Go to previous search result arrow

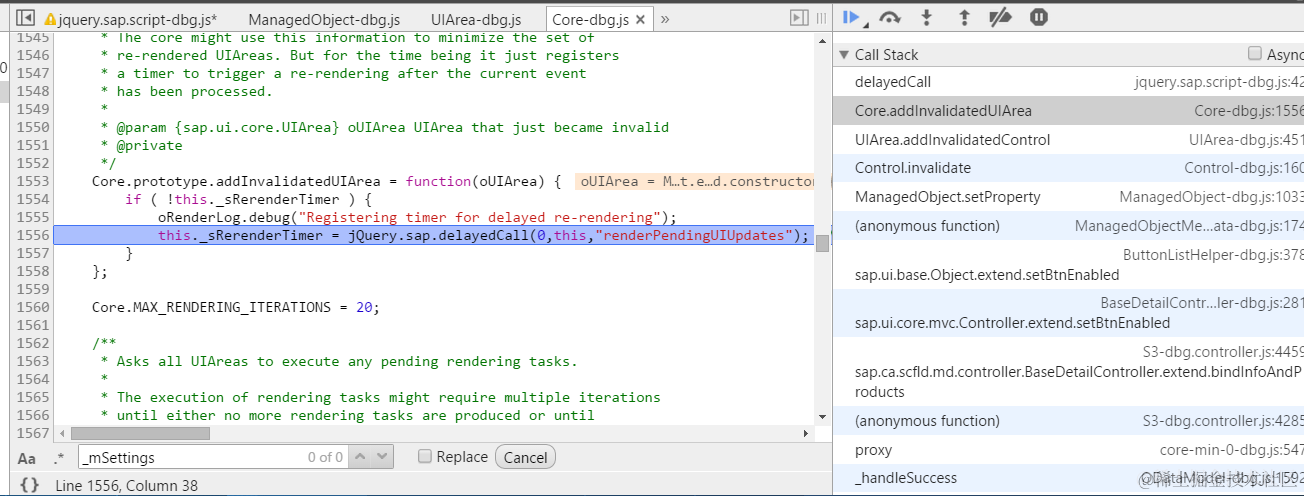click(360, 457)
